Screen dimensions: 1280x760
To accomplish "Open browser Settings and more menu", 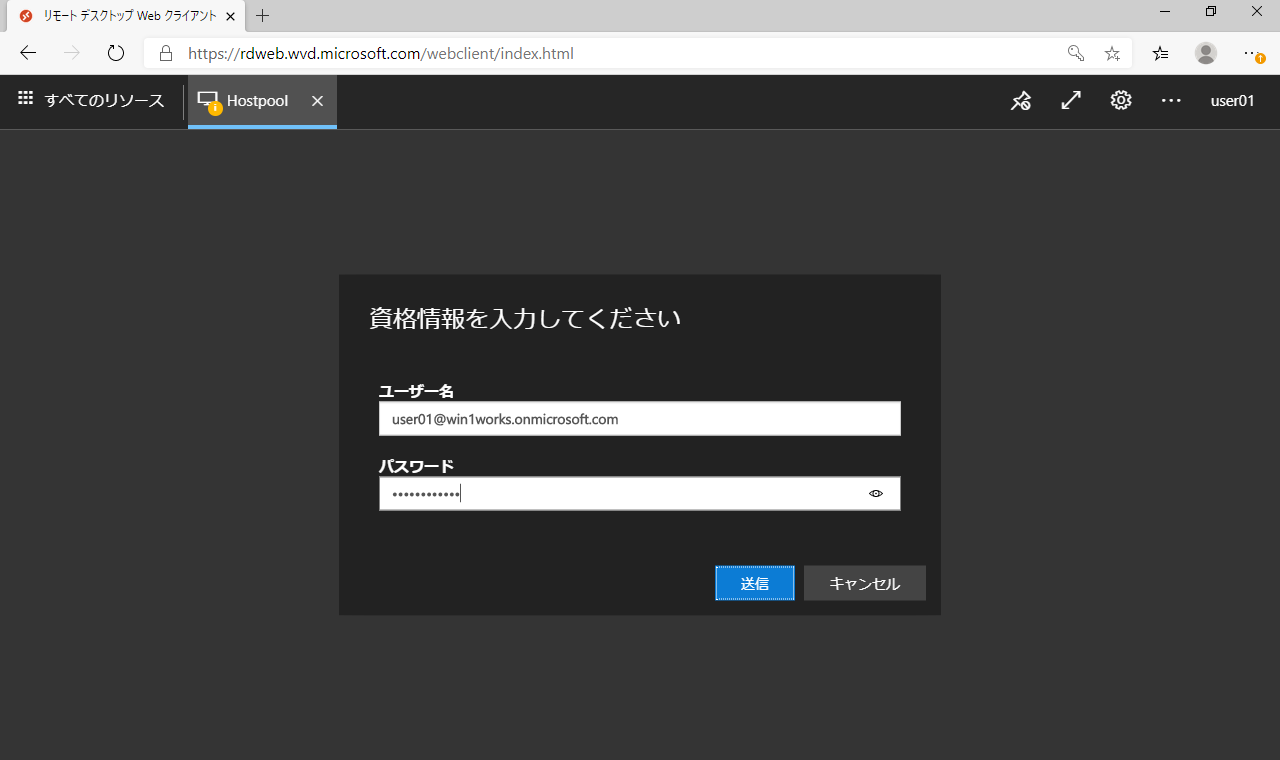I will pos(1253,54).
